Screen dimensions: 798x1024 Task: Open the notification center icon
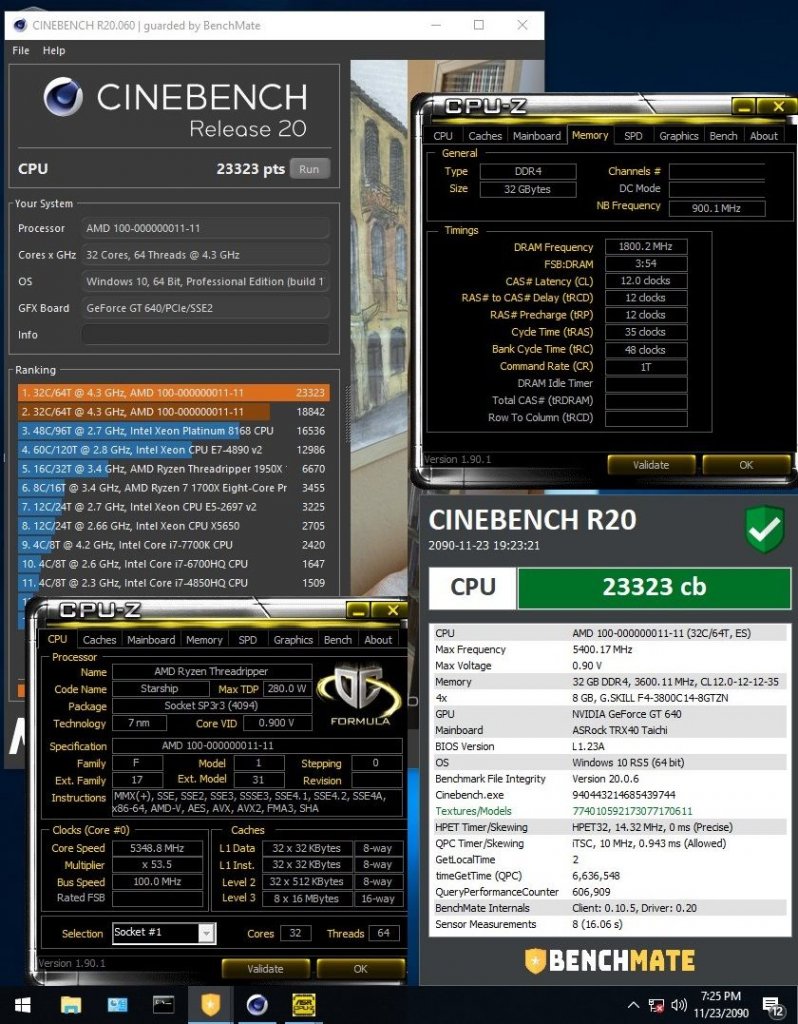click(773, 1006)
